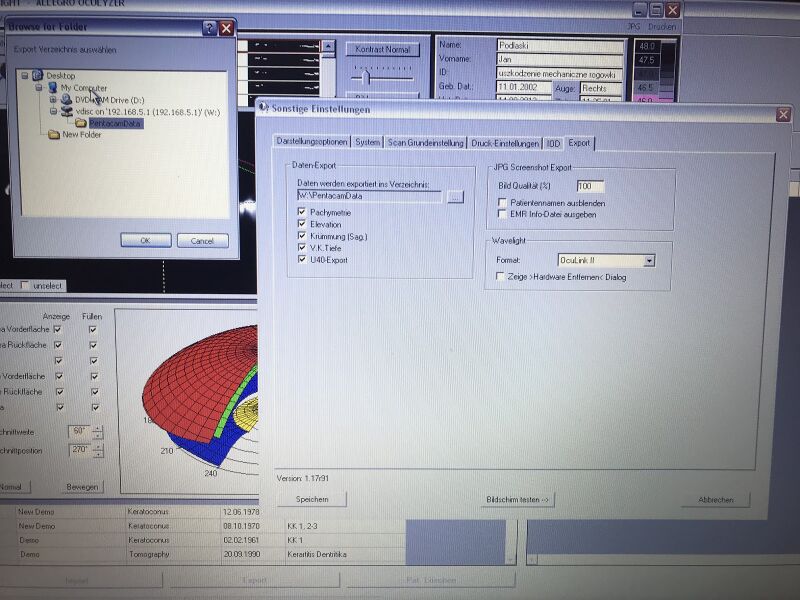This screenshot has width=800, height=600.
Task: Expand the DVD-RAM Drive tree node
Action: 52,99
